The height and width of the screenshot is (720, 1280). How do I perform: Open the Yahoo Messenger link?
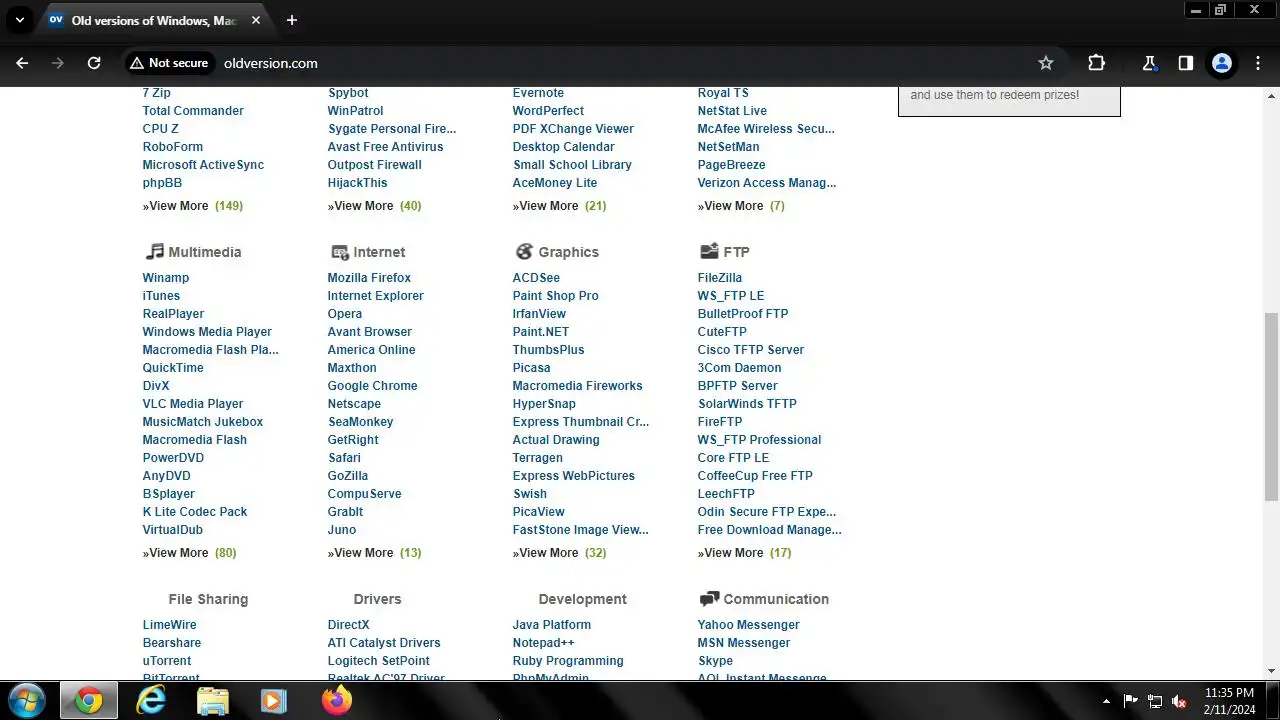tap(749, 625)
